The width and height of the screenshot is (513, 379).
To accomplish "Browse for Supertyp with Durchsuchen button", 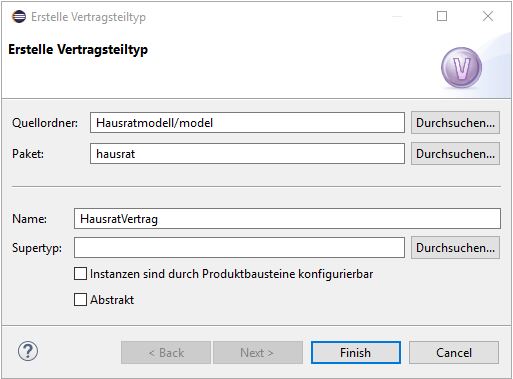I will (455, 248).
